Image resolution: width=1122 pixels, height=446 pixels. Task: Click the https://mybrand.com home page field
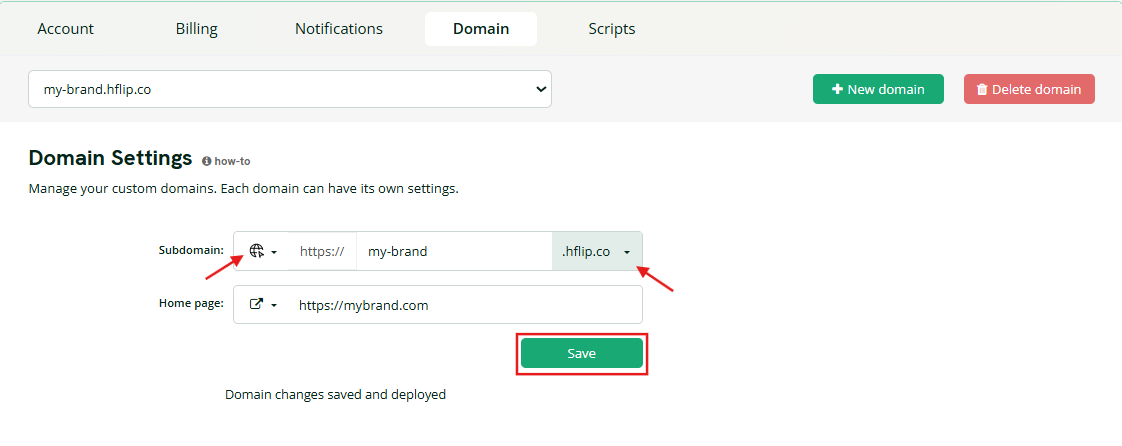[465, 305]
